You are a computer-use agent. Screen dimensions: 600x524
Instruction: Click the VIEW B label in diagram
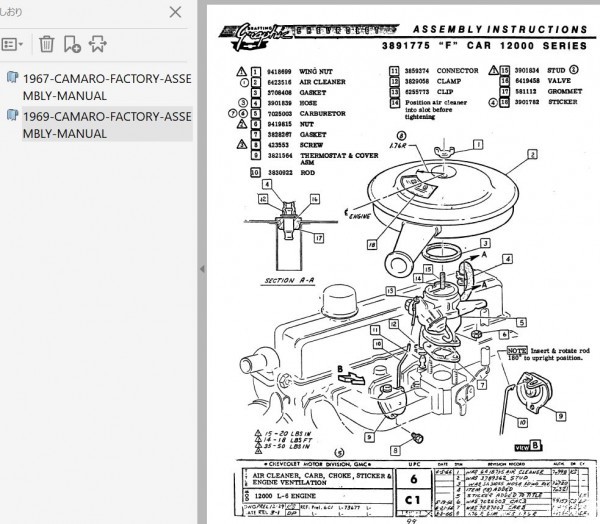528,446
